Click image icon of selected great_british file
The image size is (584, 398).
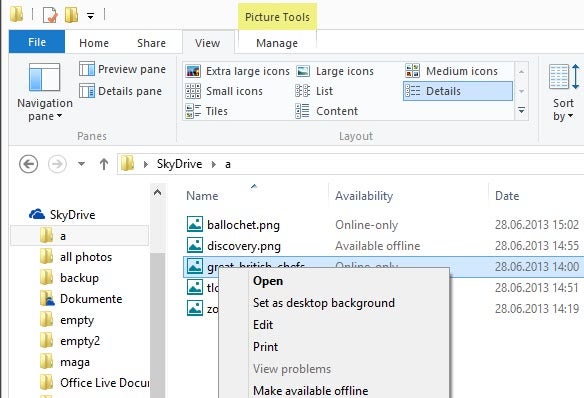click(x=195, y=266)
